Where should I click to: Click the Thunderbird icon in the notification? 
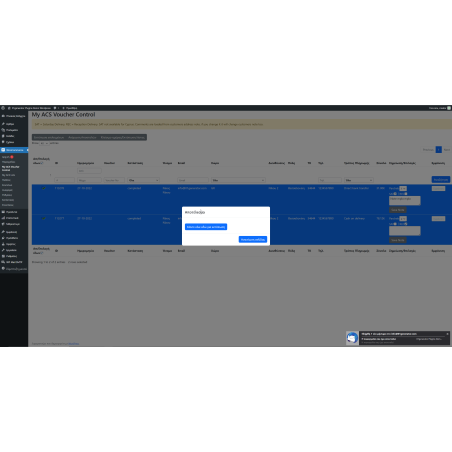(352, 338)
